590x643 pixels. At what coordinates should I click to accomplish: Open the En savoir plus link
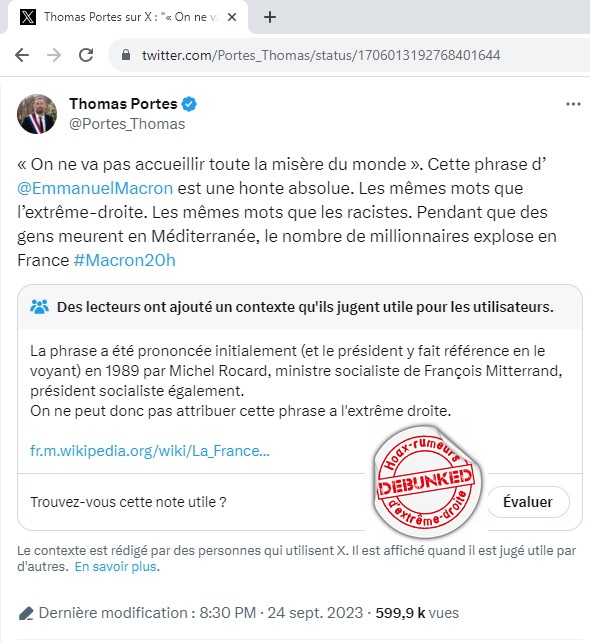click(116, 566)
